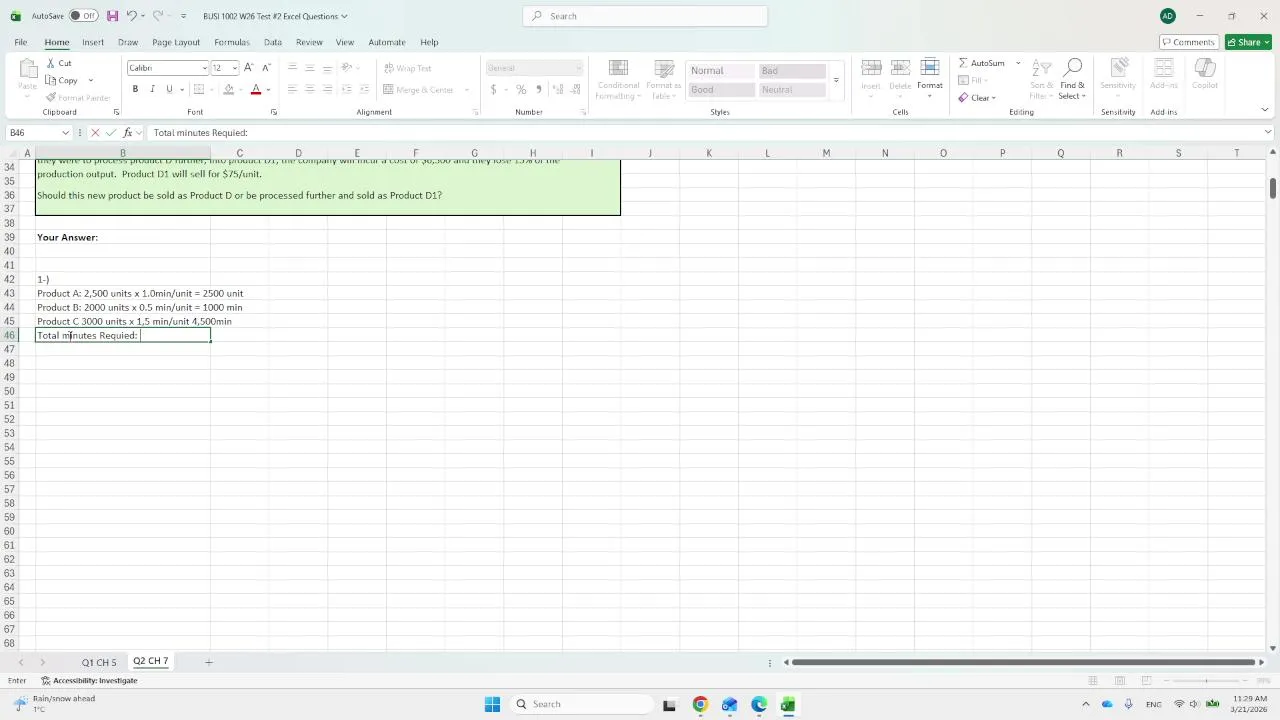Toggle the AutoSave switch
This screenshot has width=1280, height=720.
(83, 16)
